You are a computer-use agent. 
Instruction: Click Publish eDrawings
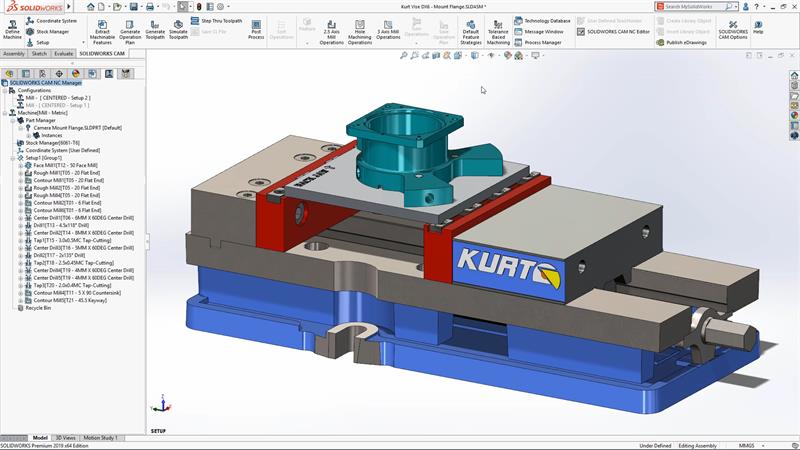pyautogui.click(x=681, y=42)
